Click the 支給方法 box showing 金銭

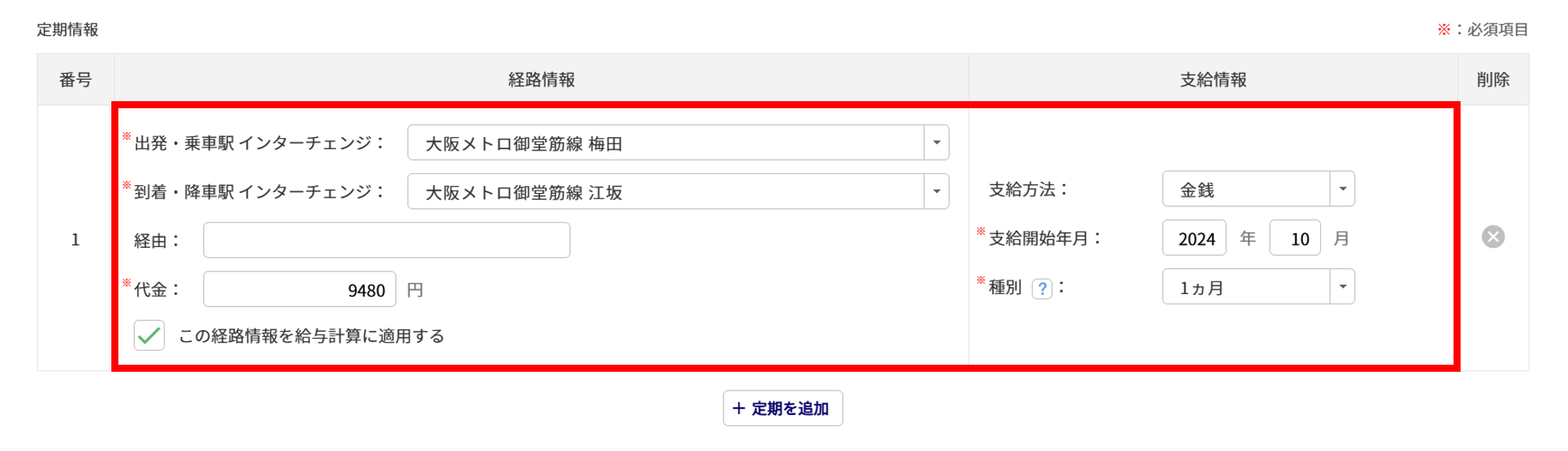[x=1246, y=189]
